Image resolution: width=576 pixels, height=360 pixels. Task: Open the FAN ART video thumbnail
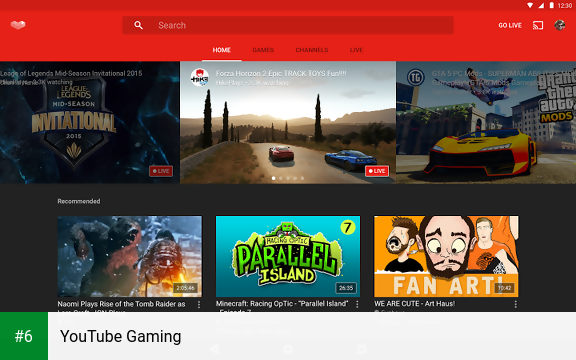pos(446,256)
